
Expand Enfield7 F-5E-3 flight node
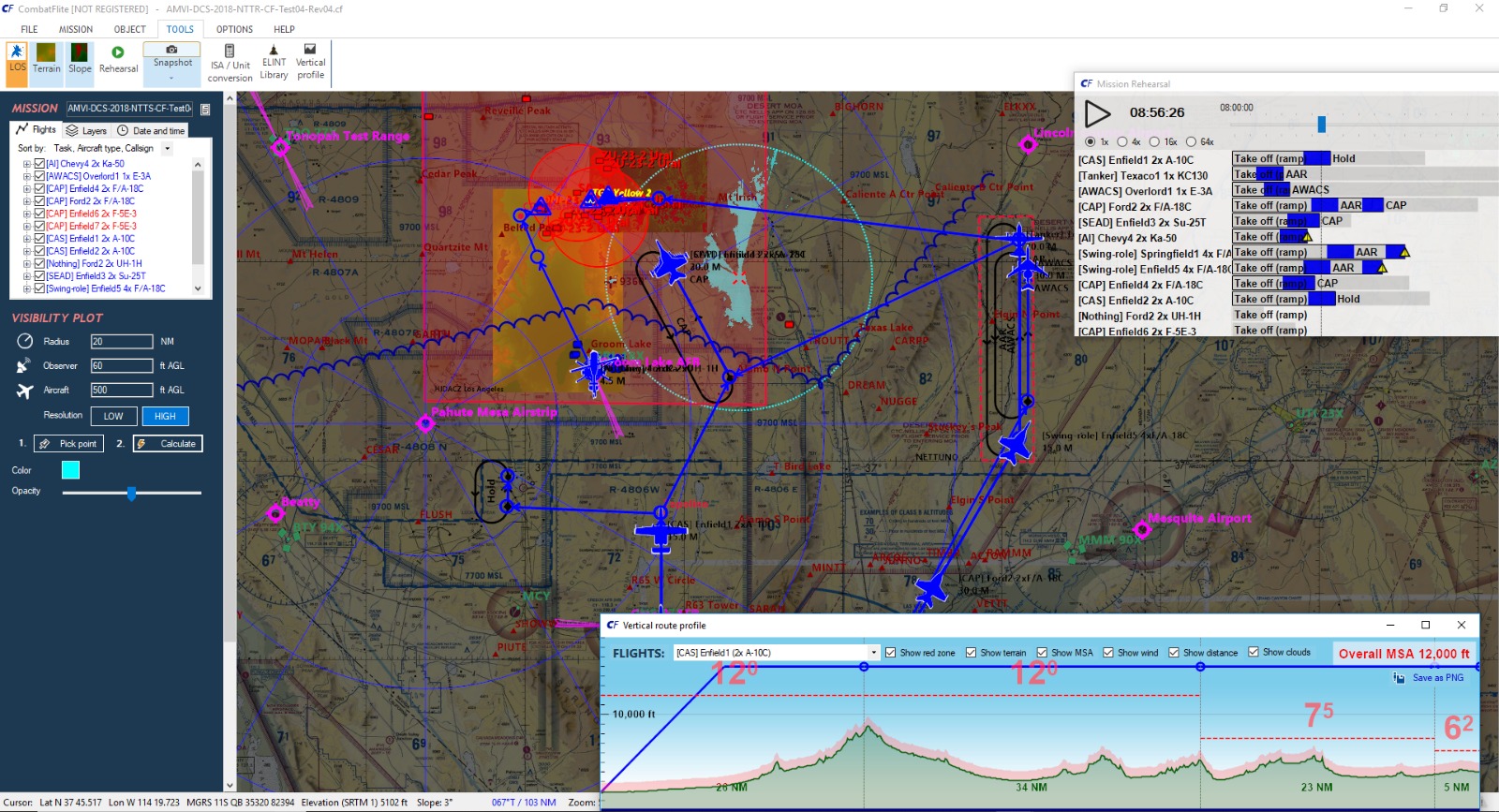pos(27,227)
